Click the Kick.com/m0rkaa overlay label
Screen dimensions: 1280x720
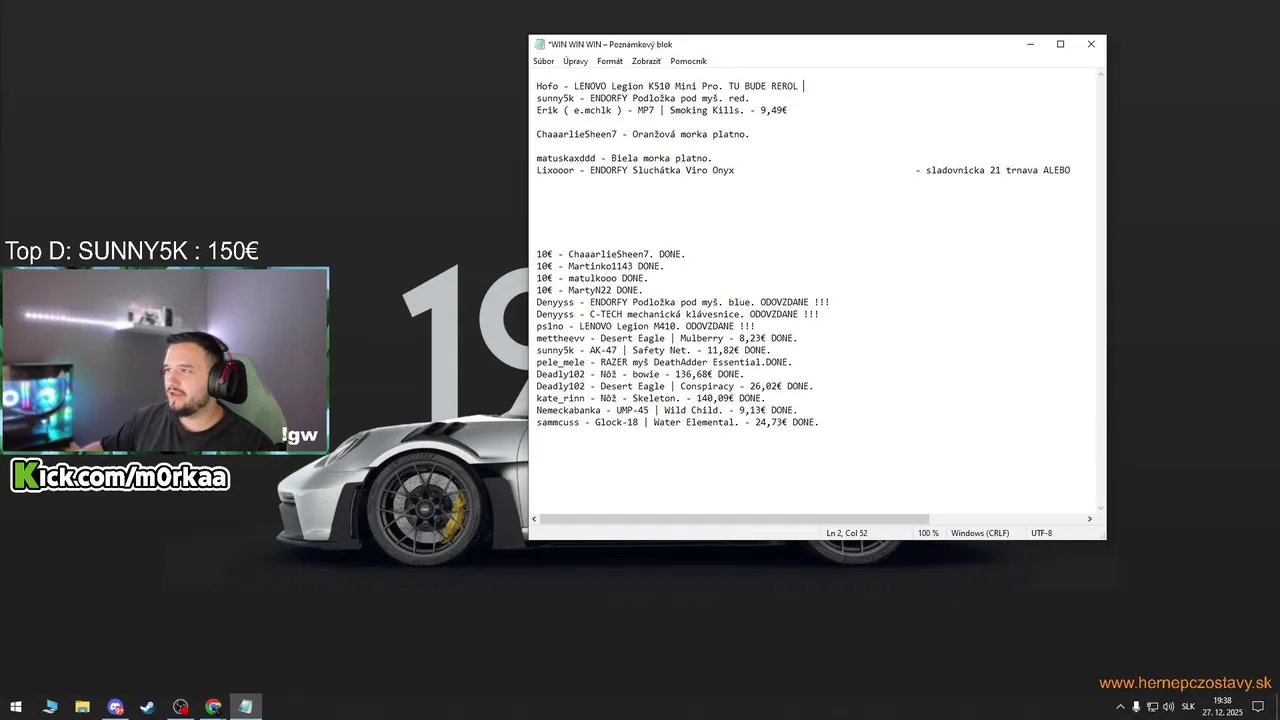coord(121,476)
